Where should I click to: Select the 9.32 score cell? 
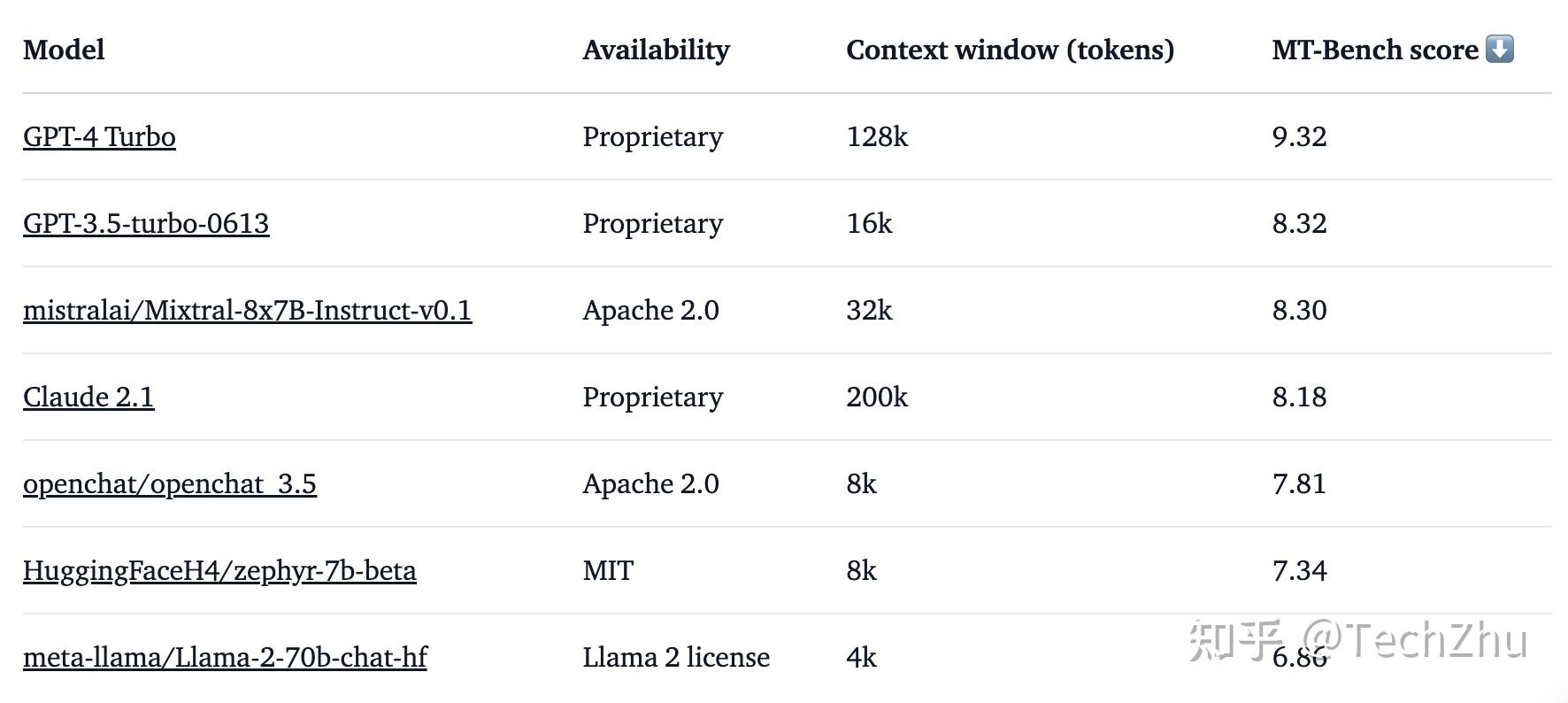1299,136
